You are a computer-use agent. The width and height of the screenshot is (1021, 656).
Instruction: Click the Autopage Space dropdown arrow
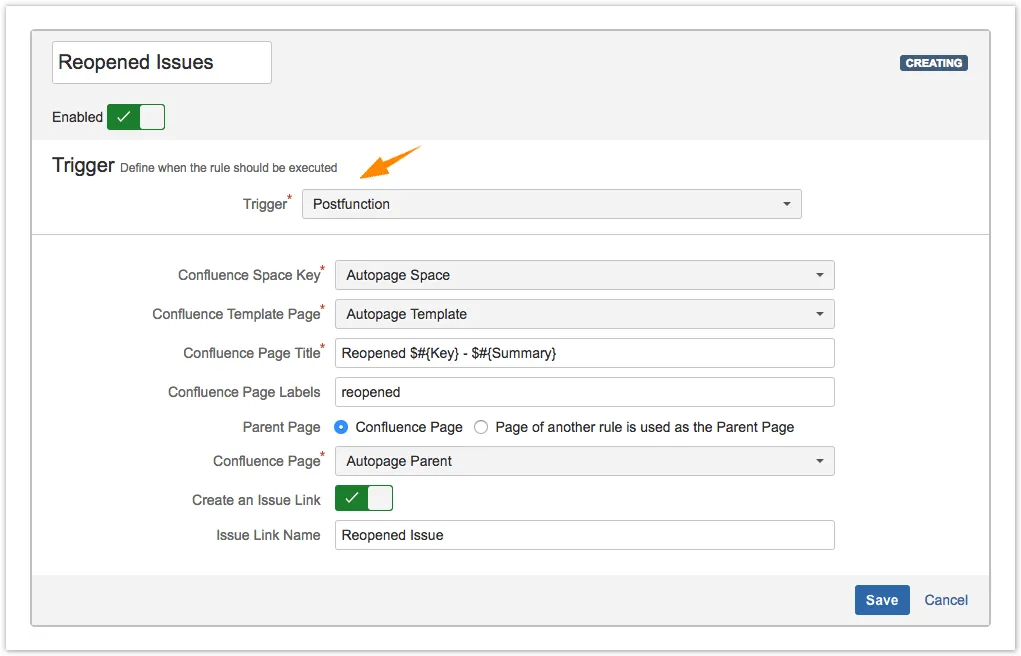point(819,275)
